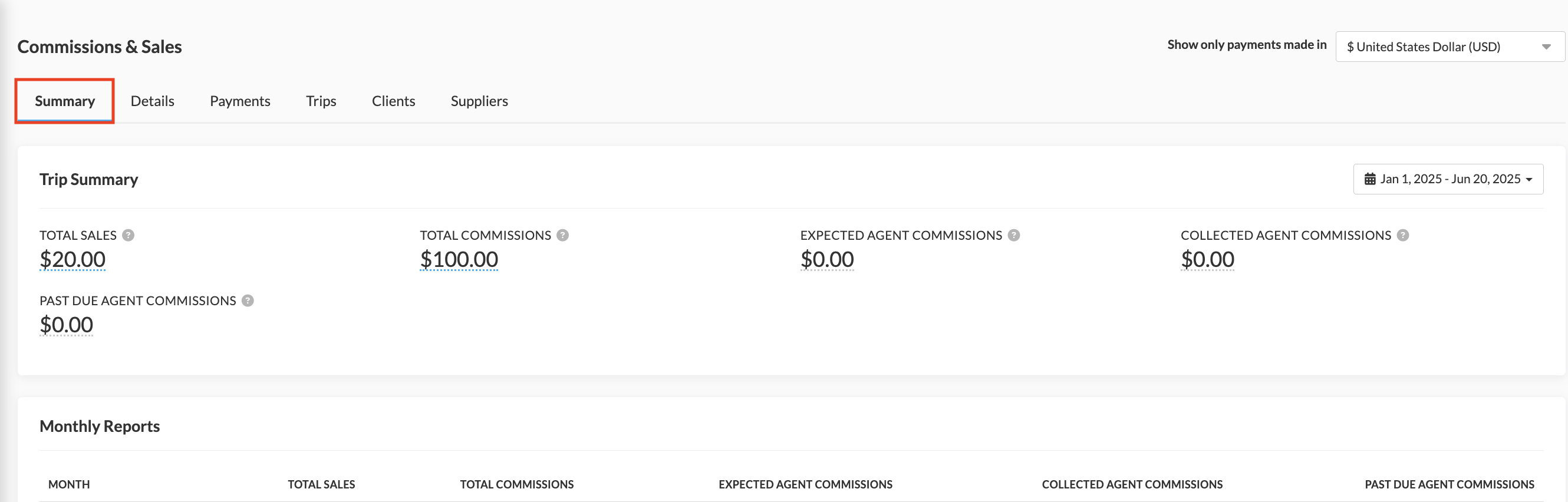Open Expected Agent Commissions help icon
The height and width of the screenshot is (502, 1568).
click(1013, 235)
